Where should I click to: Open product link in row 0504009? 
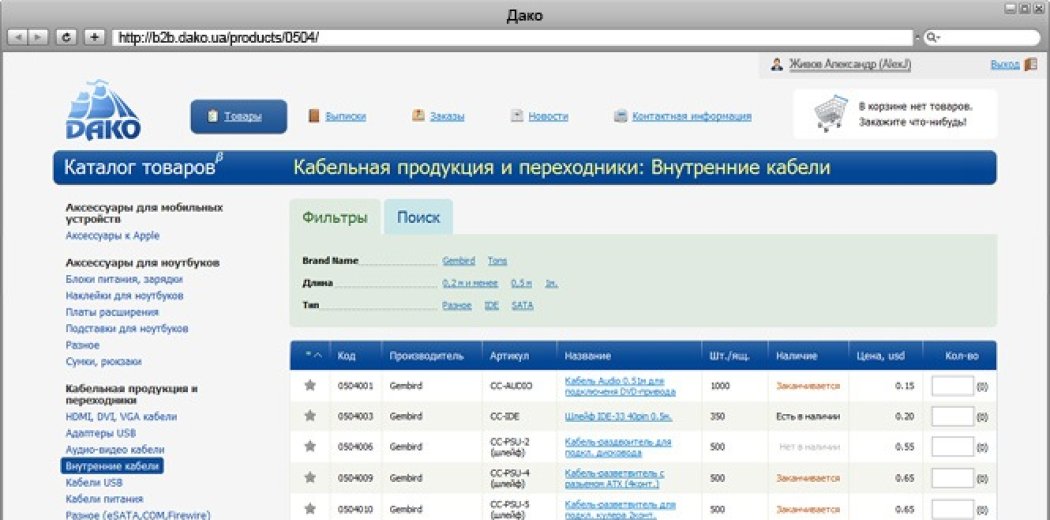tap(615, 478)
